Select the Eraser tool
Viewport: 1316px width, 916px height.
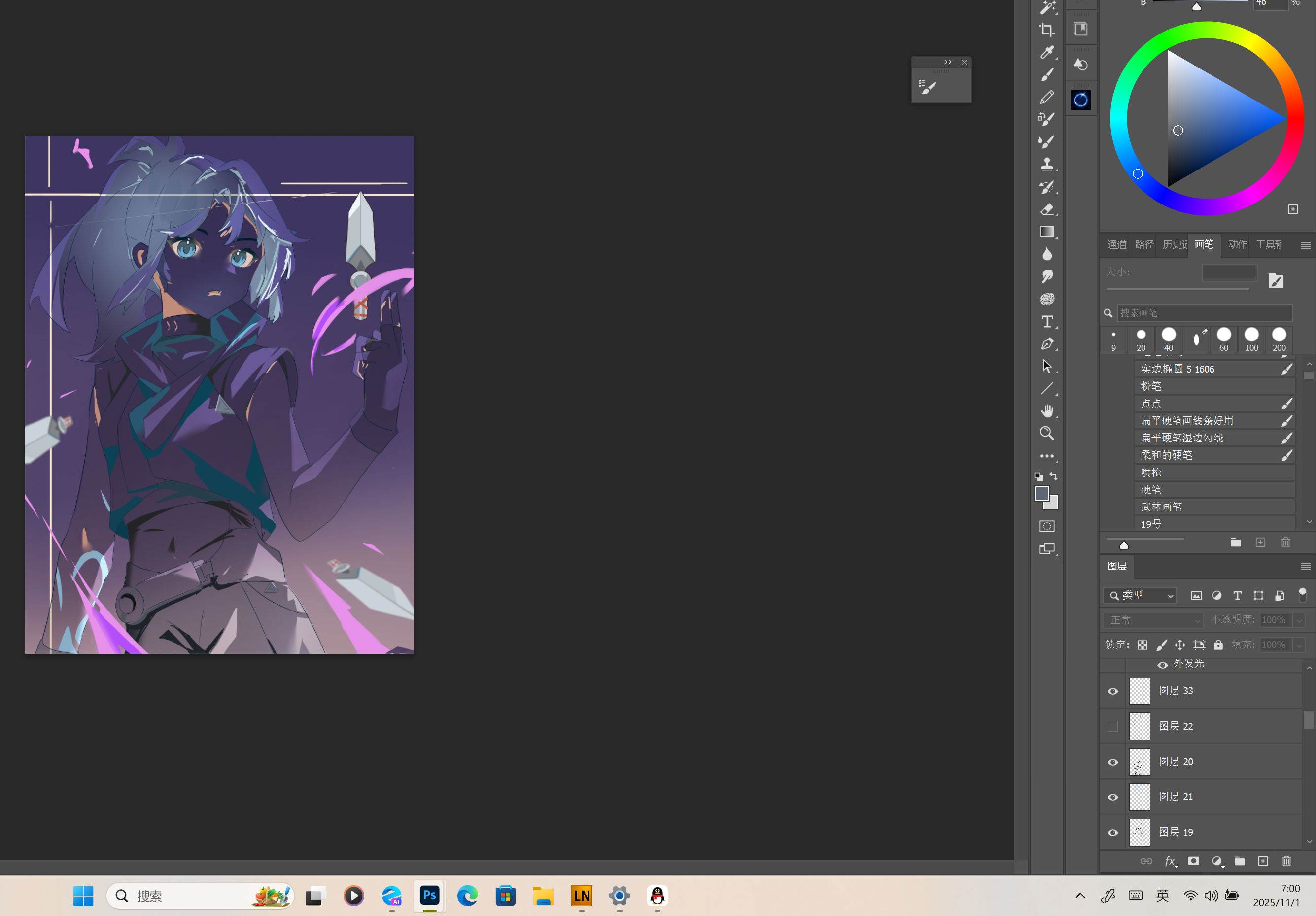[1046, 209]
